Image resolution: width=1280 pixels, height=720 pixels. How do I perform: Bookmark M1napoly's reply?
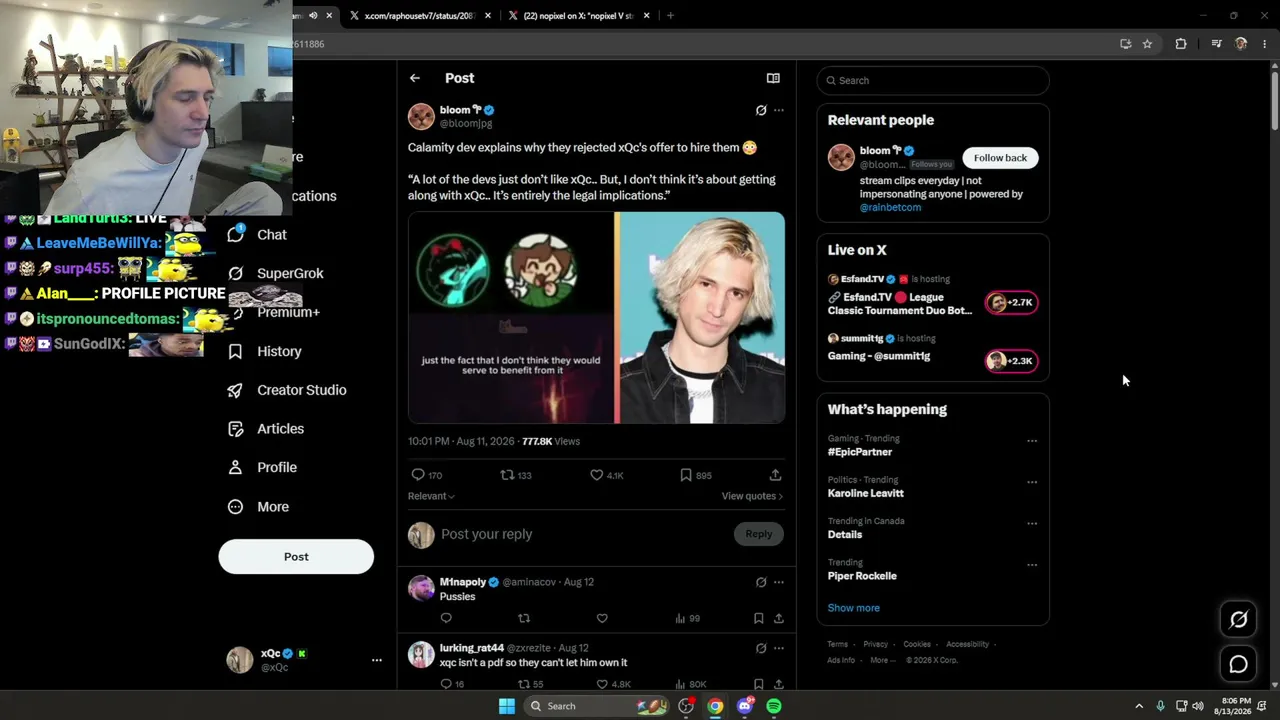click(759, 618)
